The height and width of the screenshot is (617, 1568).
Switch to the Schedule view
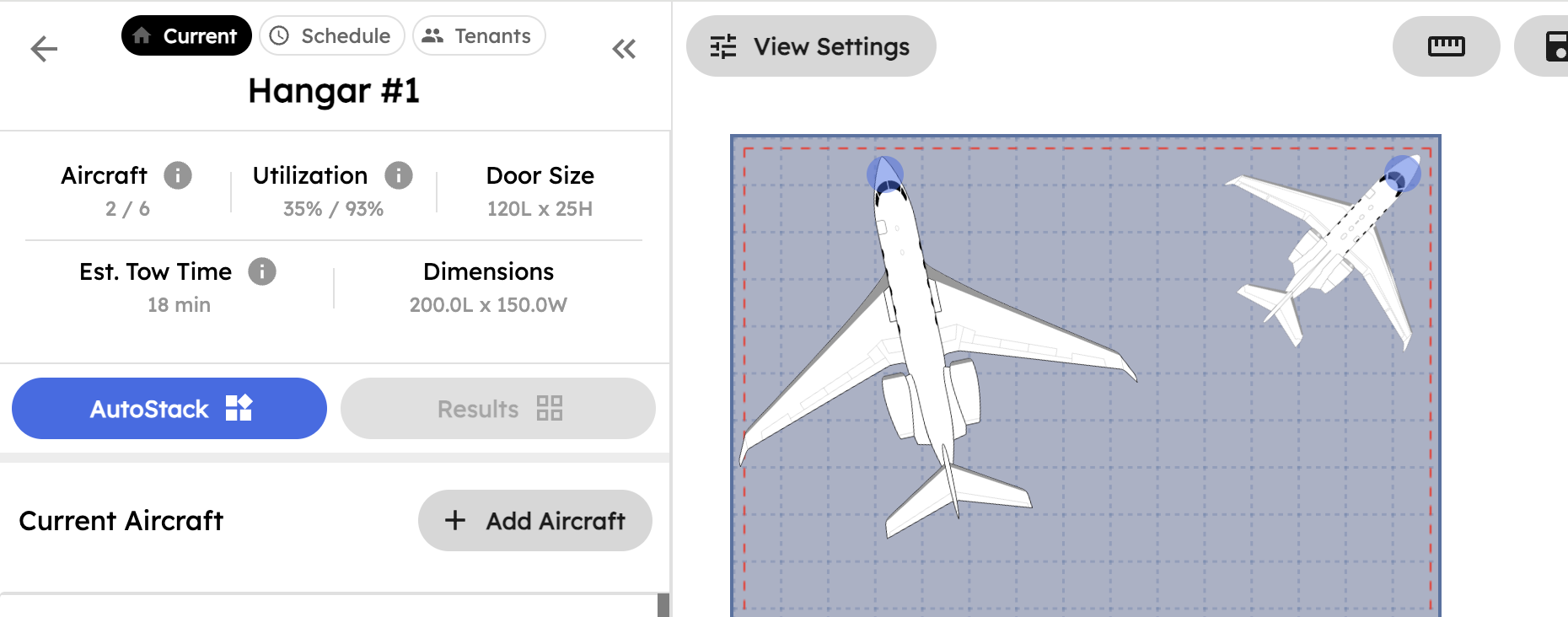[x=332, y=35]
